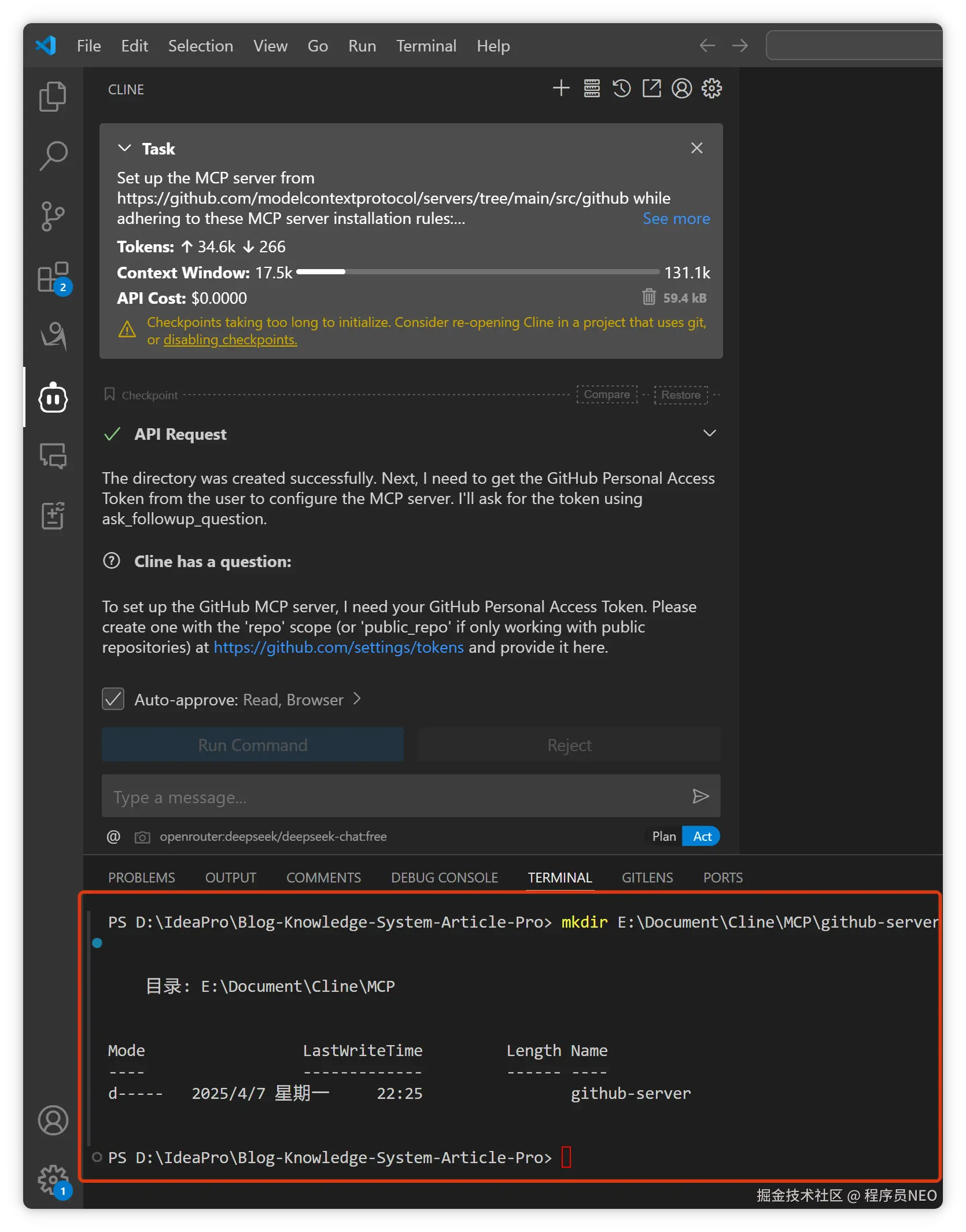Click the Context Window progress bar
This screenshot has height=1232, width=966.
[478, 271]
